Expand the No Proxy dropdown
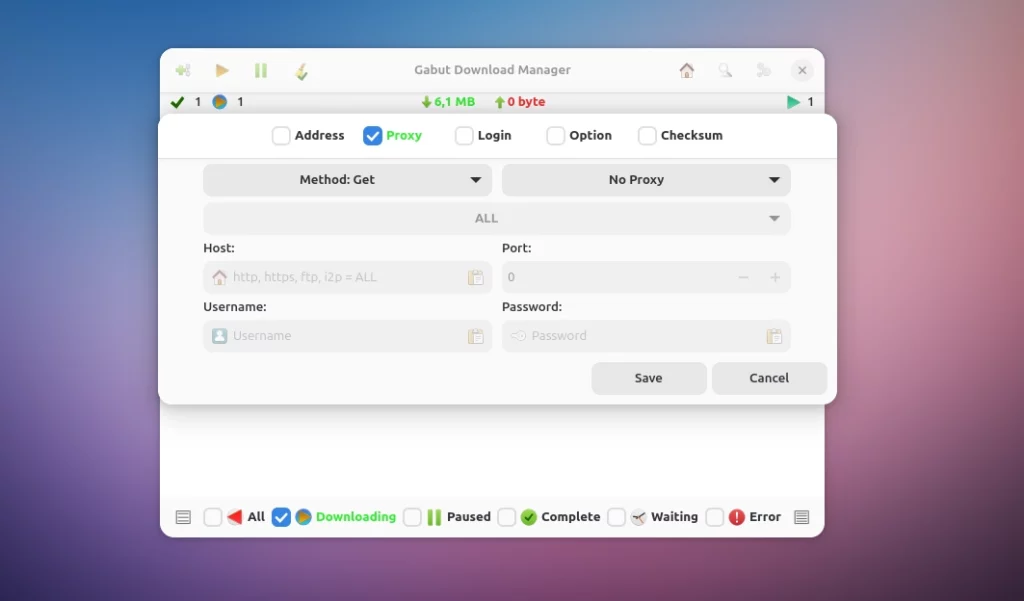The image size is (1024, 601). [x=646, y=180]
